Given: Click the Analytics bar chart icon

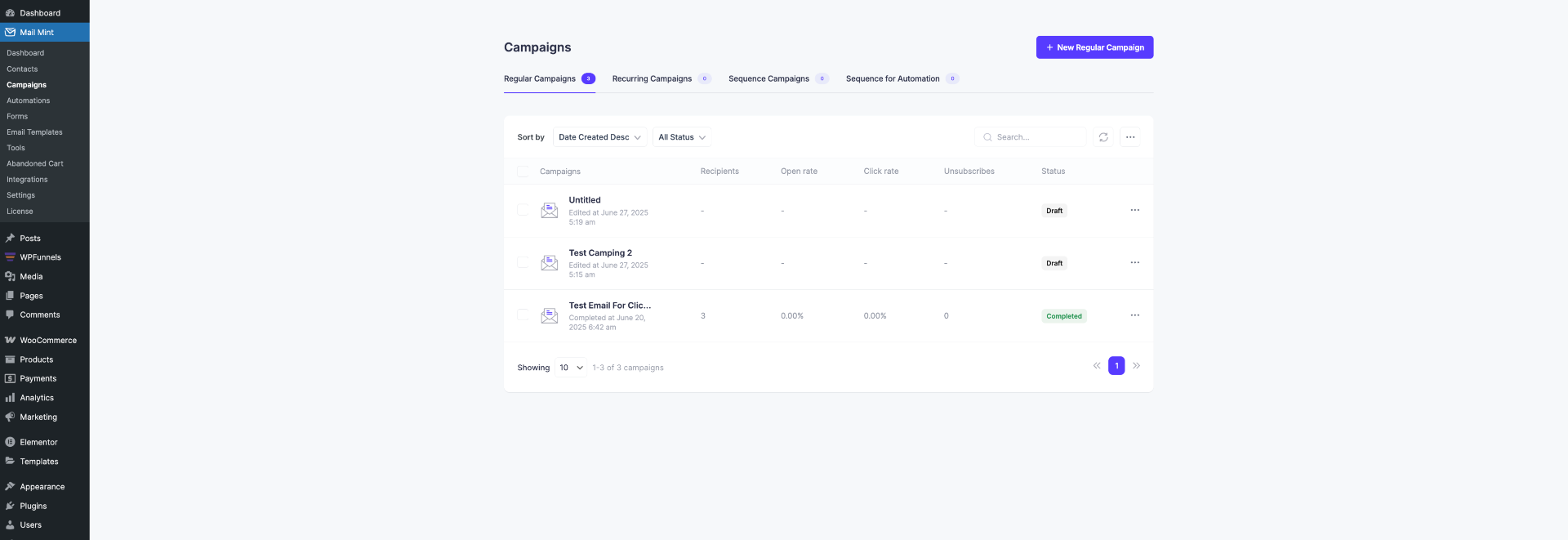Looking at the screenshot, I should pos(10,398).
